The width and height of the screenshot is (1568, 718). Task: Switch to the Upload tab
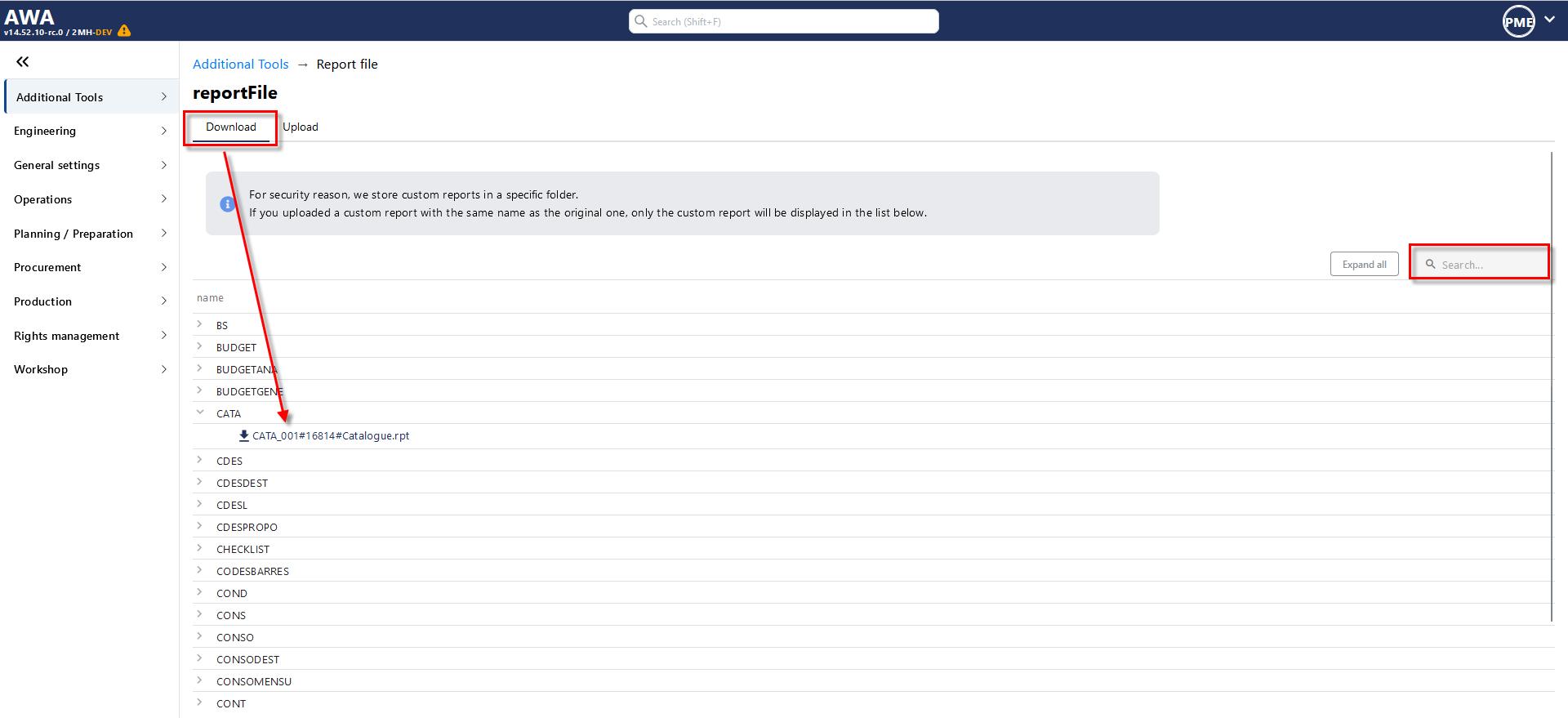pos(301,127)
